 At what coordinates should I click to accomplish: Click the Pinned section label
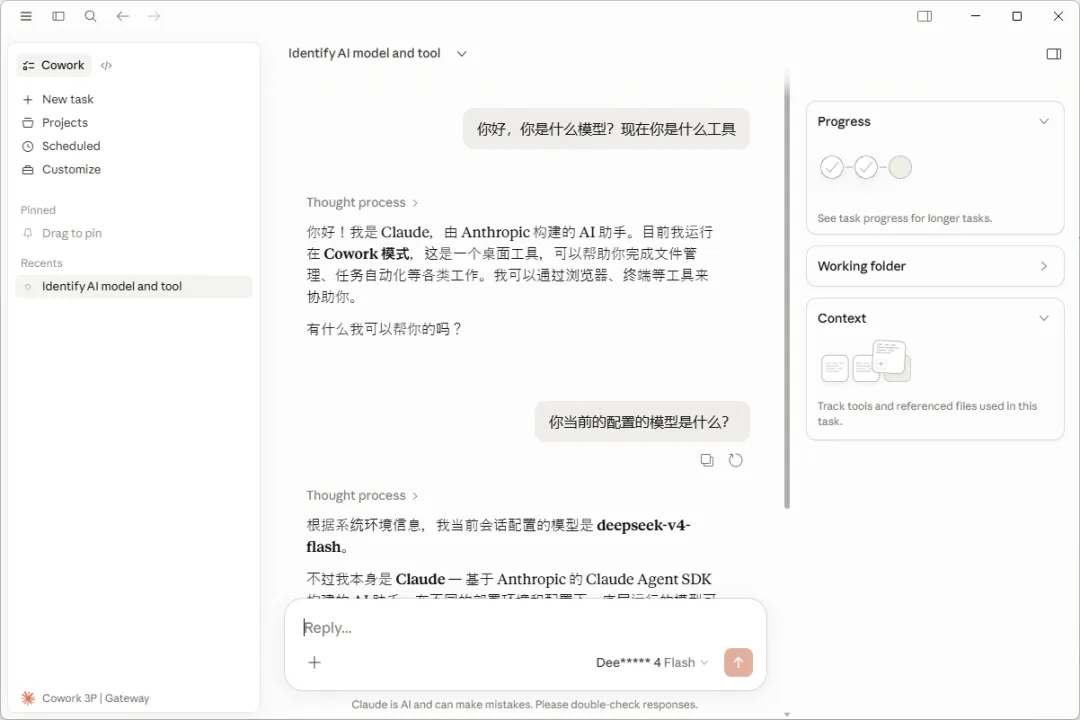(38, 210)
